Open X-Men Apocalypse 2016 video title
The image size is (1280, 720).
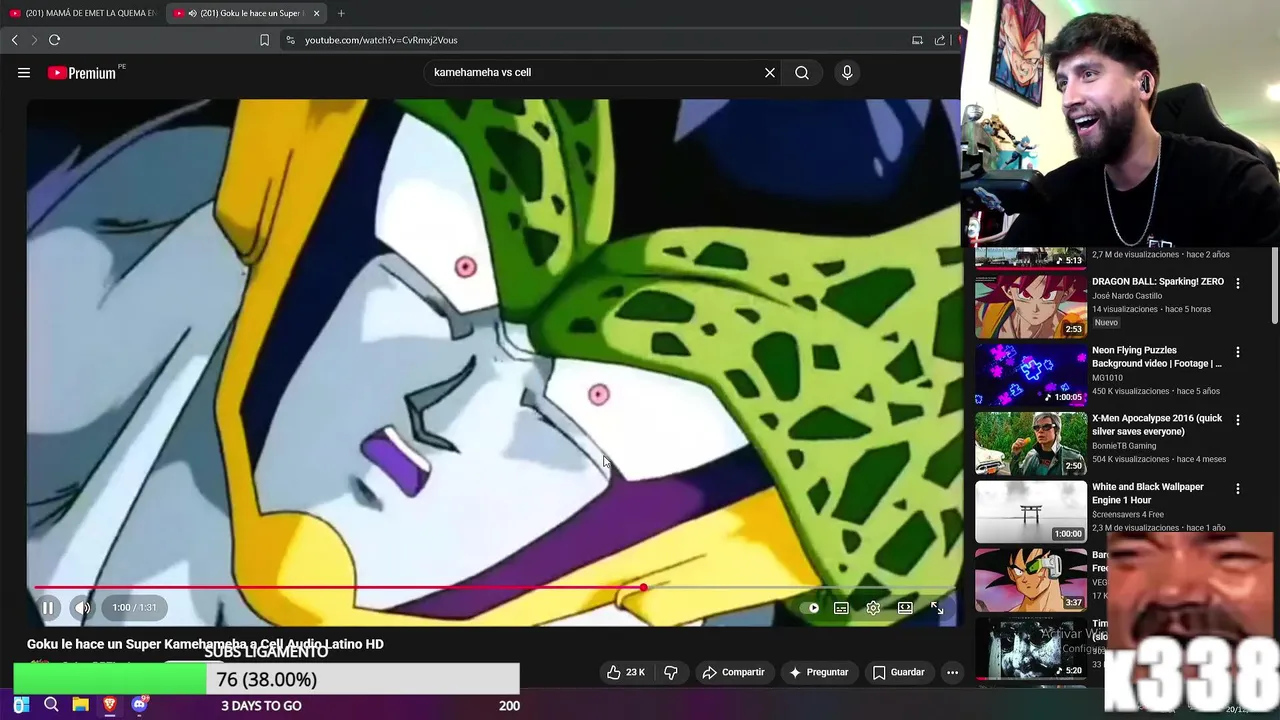coord(1157,425)
